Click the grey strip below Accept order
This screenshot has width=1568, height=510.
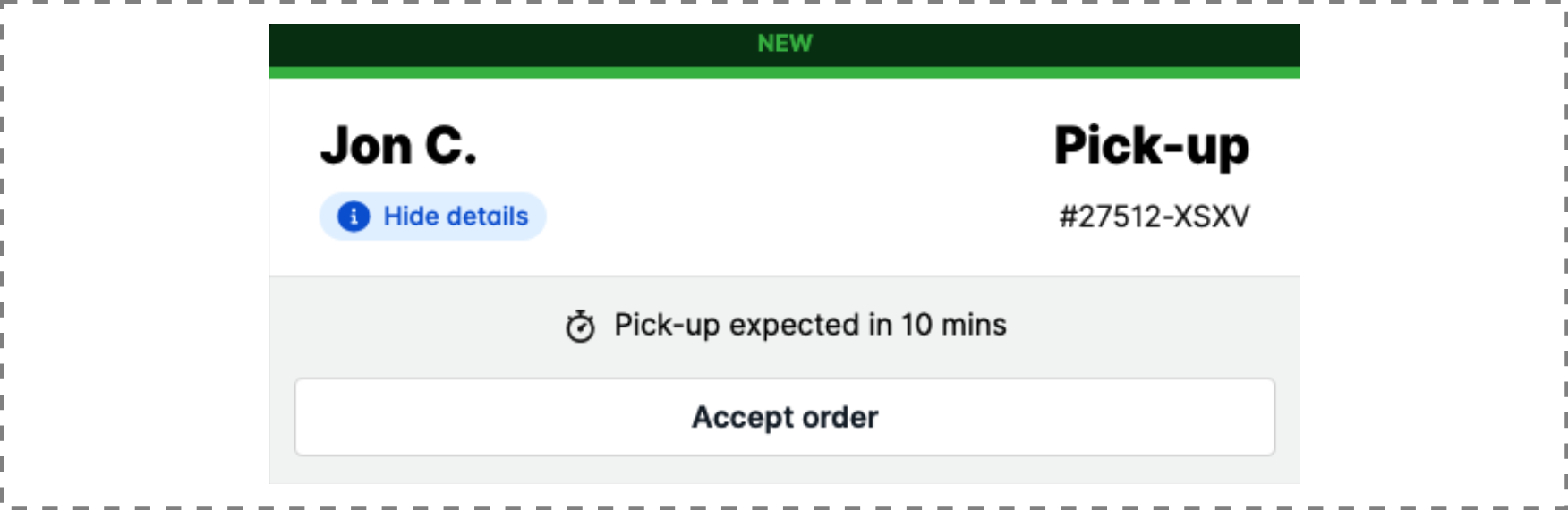point(785,471)
